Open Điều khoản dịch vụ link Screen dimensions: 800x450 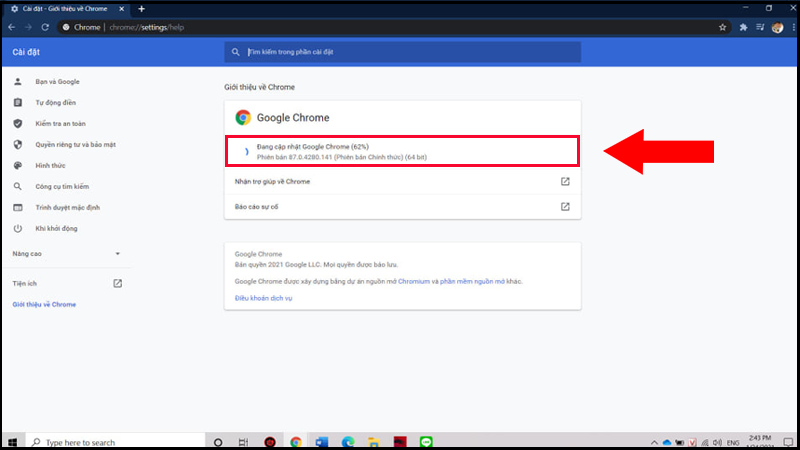point(263,298)
